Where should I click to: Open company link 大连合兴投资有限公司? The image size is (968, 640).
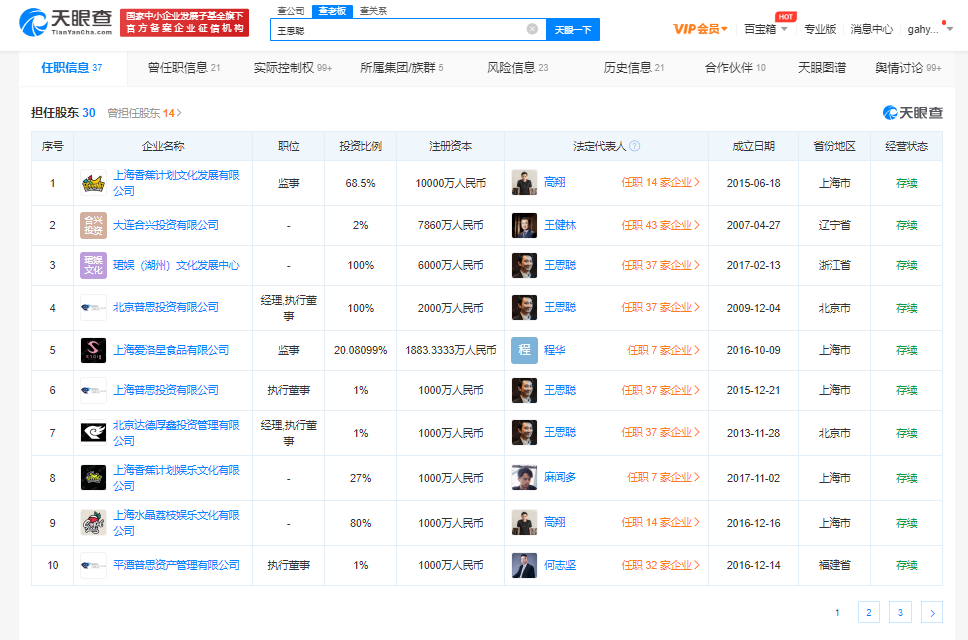tap(165, 225)
